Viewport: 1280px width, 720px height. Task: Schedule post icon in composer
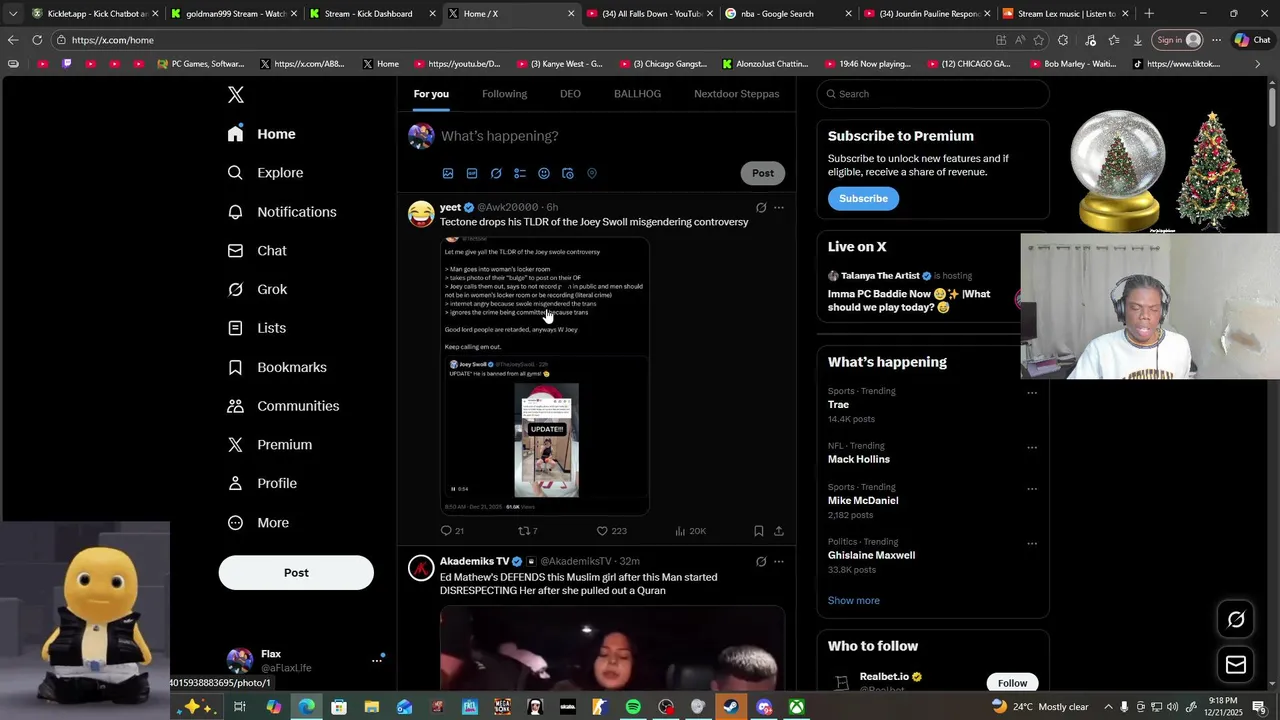tap(568, 174)
